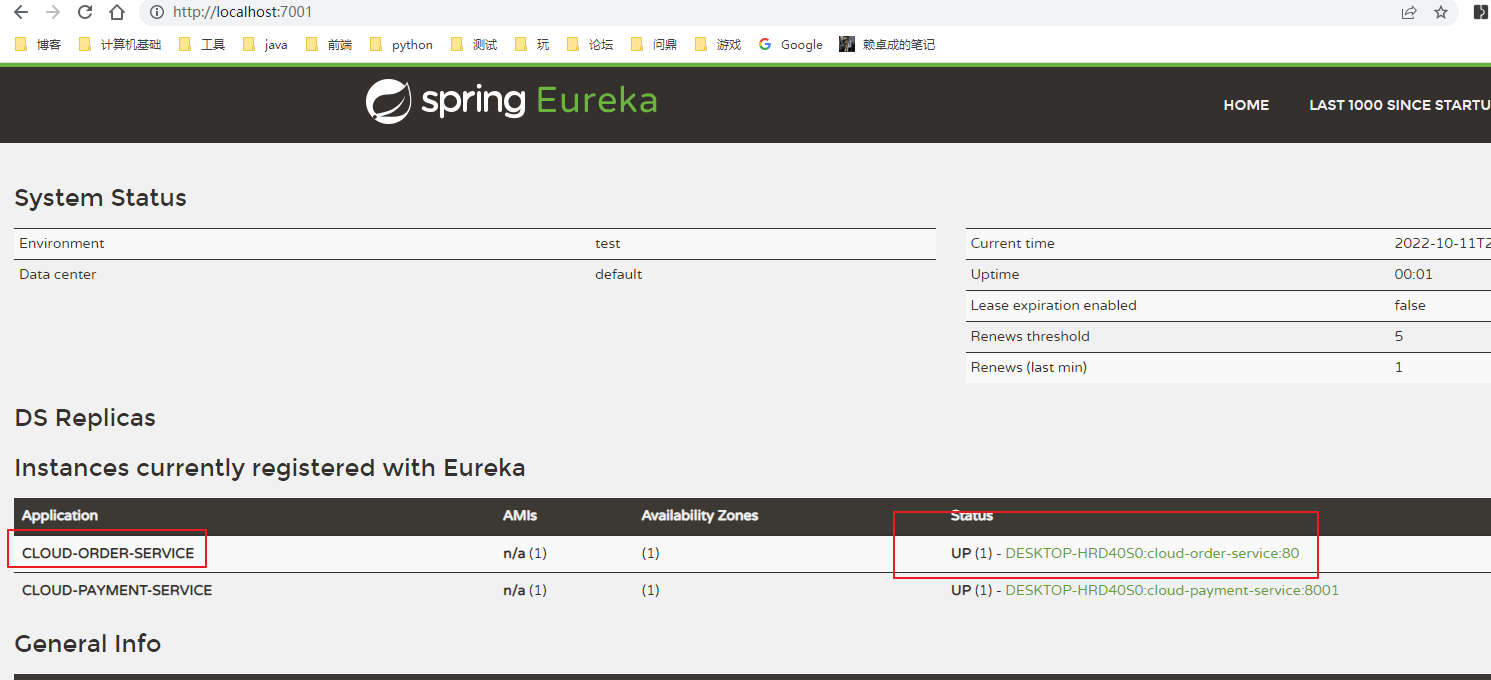Open the 博客 bookmark folder
The height and width of the screenshot is (680, 1491).
coord(38,44)
